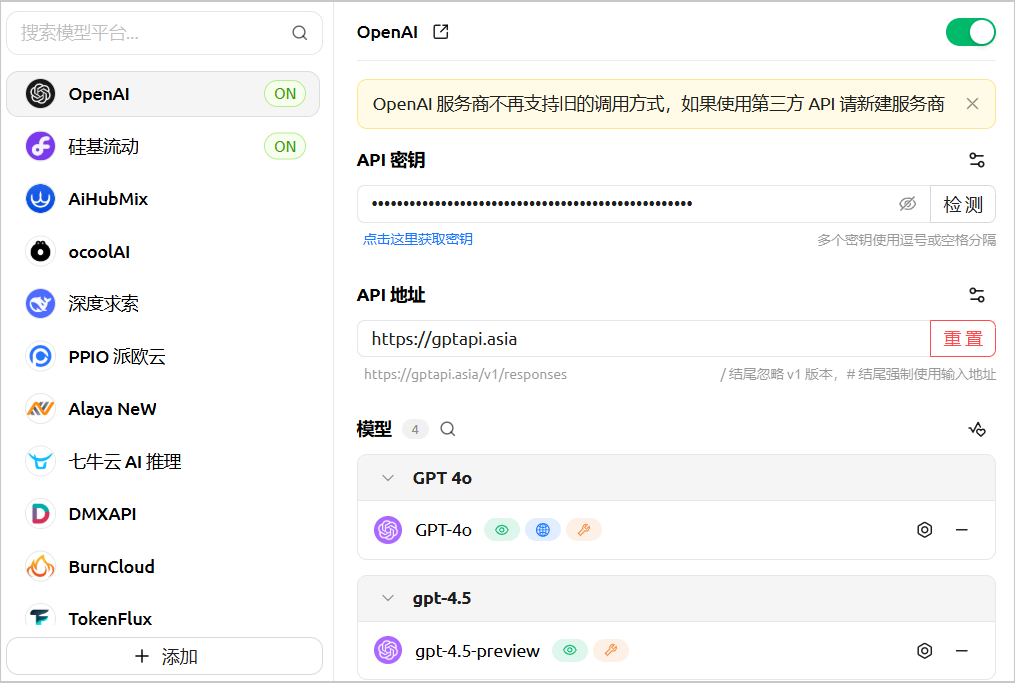Open the OpenAI external website link icon
The image size is (1015, 683).
click(441, 32)
